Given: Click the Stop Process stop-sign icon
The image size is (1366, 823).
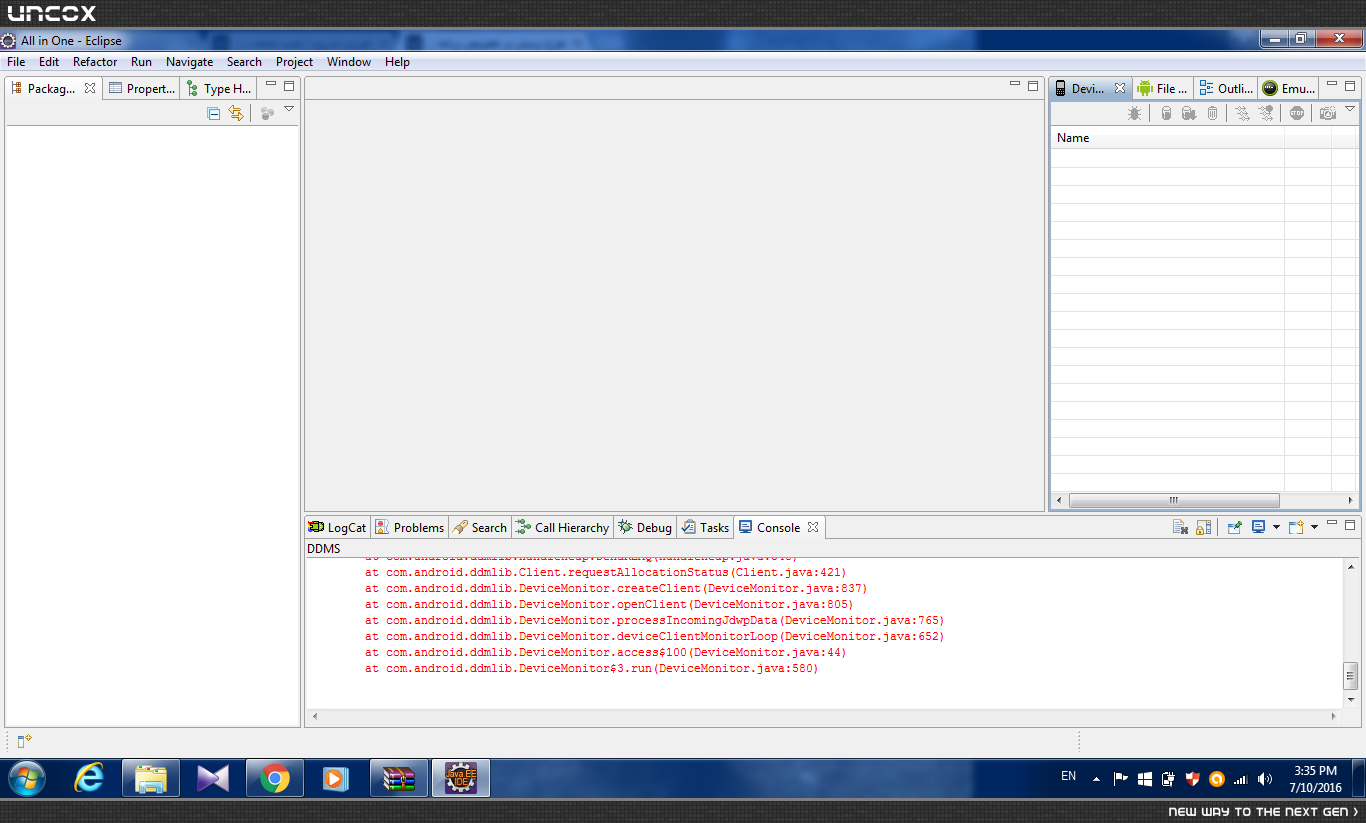Looking at the screenshot, I should click(x=1297, y=113).
